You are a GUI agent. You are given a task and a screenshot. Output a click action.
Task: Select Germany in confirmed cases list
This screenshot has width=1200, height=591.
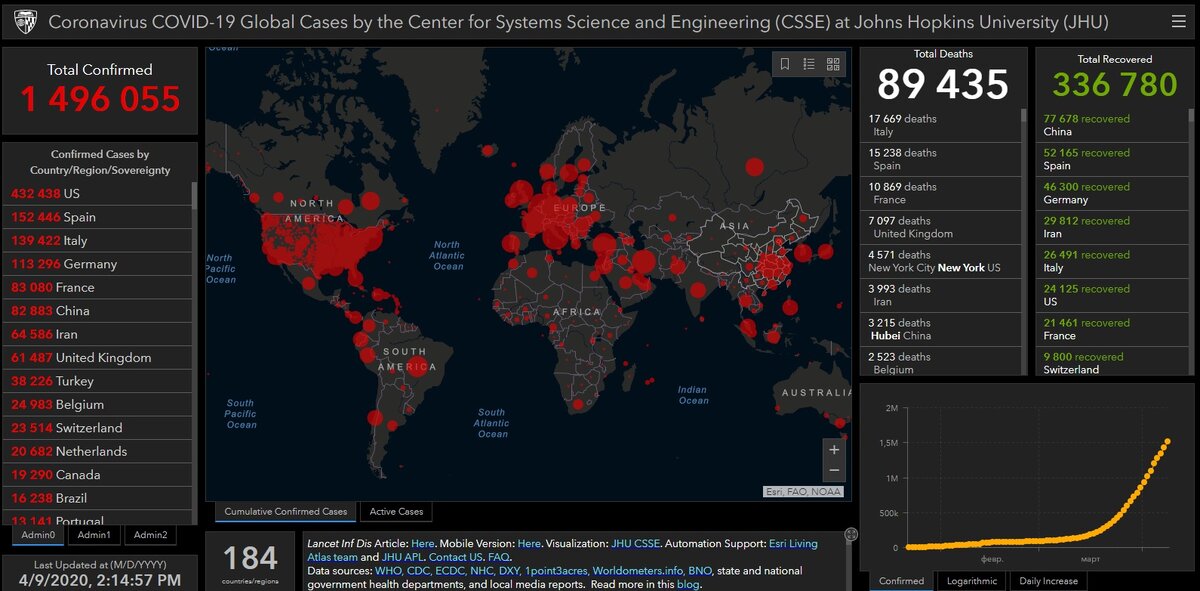click(97, 264)
